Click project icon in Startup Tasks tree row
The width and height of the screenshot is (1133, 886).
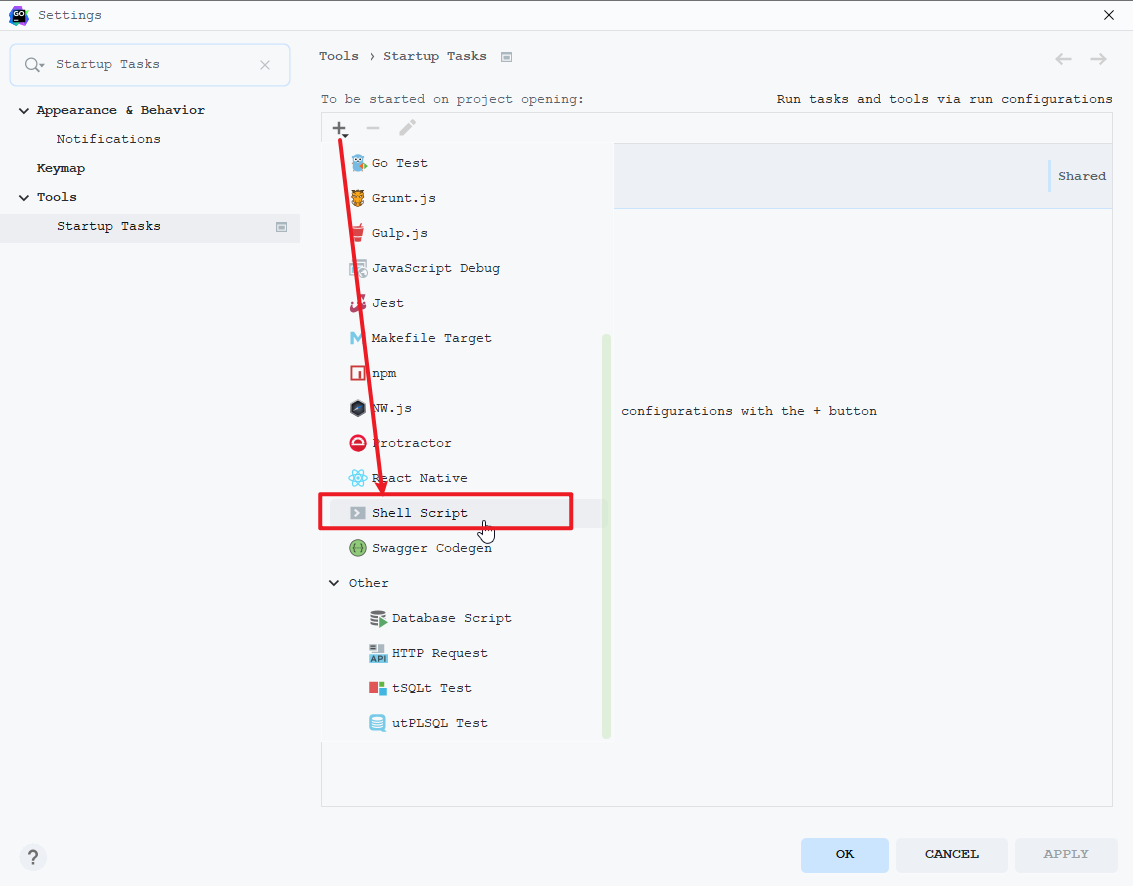[282, 227]
